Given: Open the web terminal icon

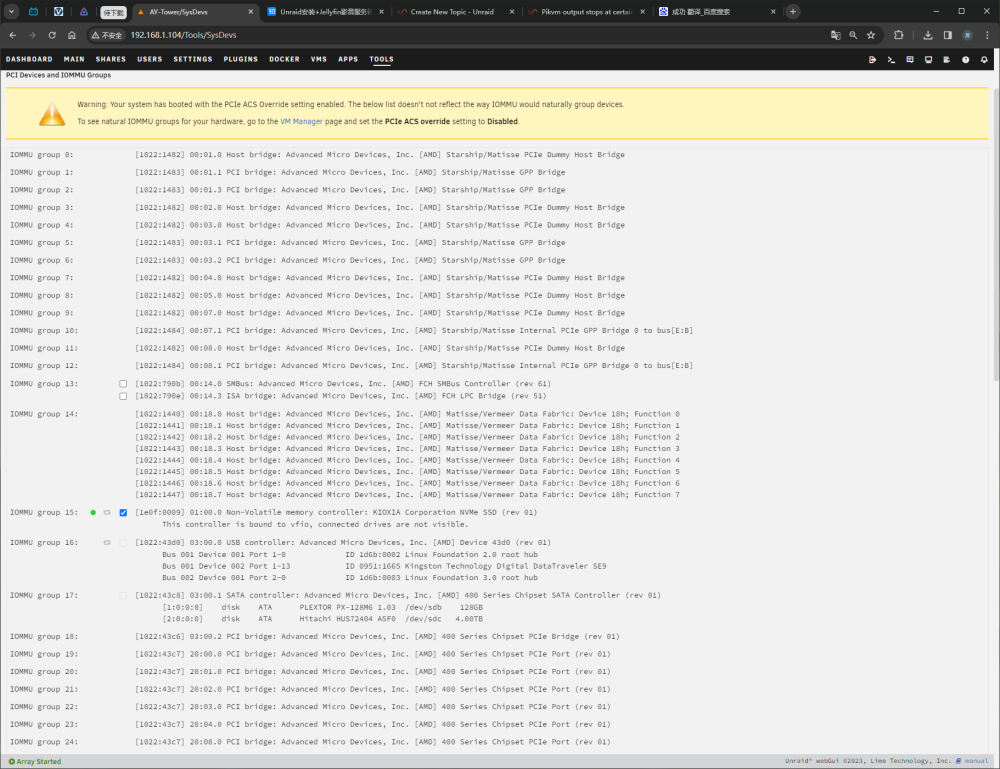Looking at the screenshot, I should pyautogui.click(x=891, y=59).
